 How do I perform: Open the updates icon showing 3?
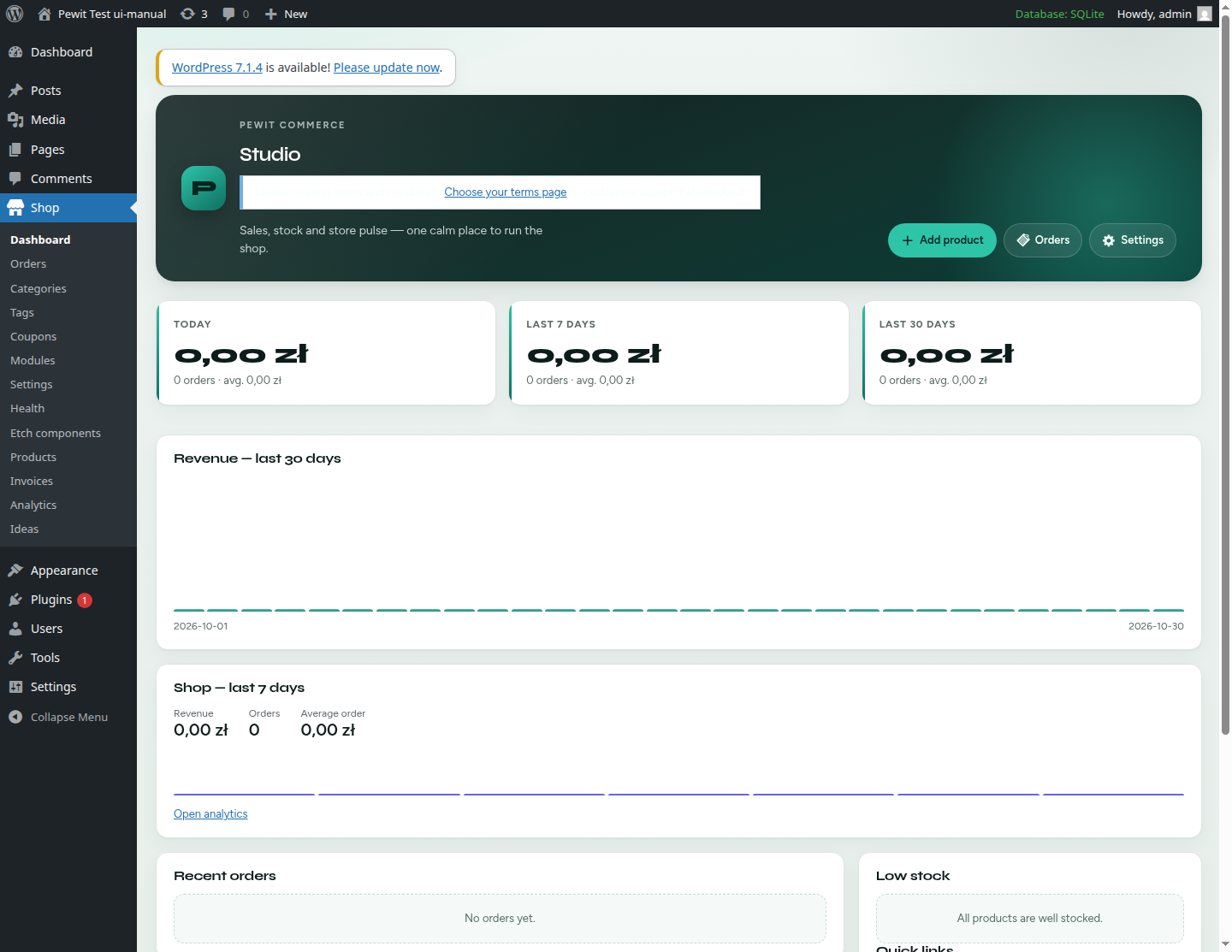click(x=187, y=14)
